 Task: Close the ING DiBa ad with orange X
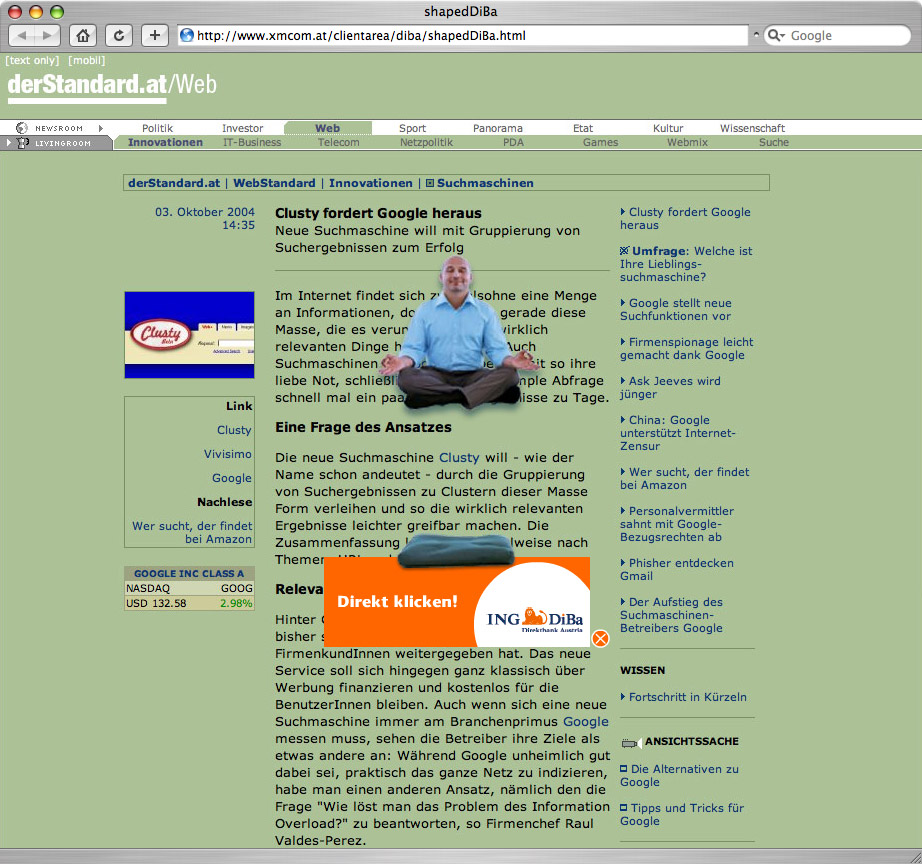click(600, 638)
